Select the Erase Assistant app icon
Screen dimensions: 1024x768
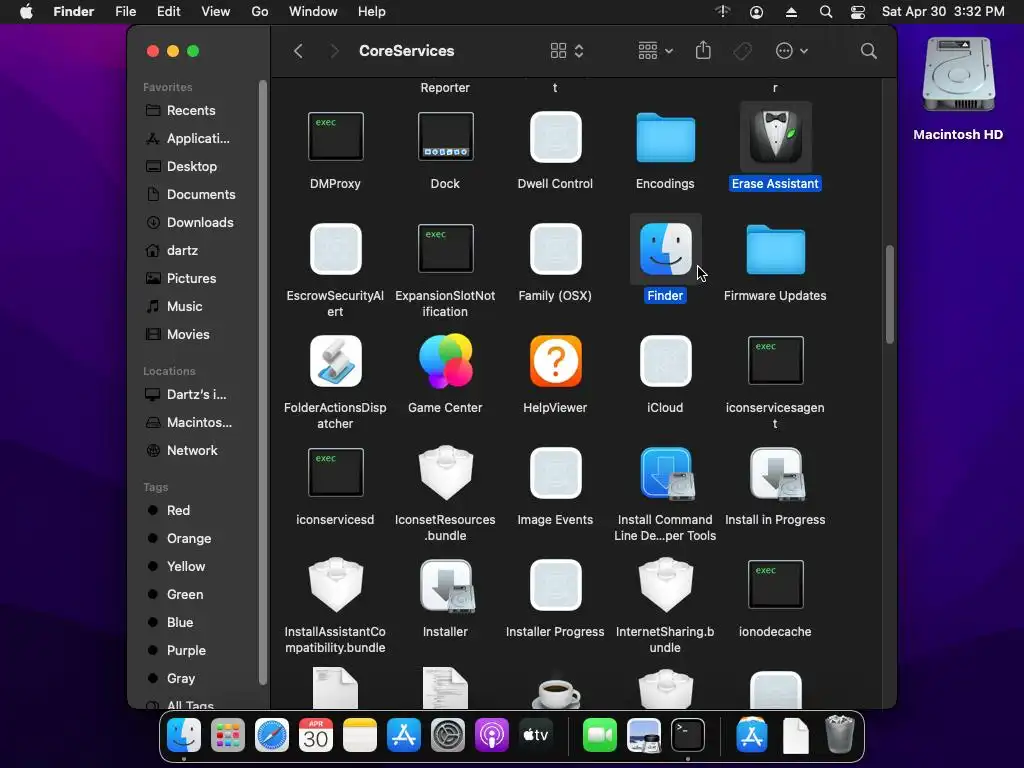point(776,136)
